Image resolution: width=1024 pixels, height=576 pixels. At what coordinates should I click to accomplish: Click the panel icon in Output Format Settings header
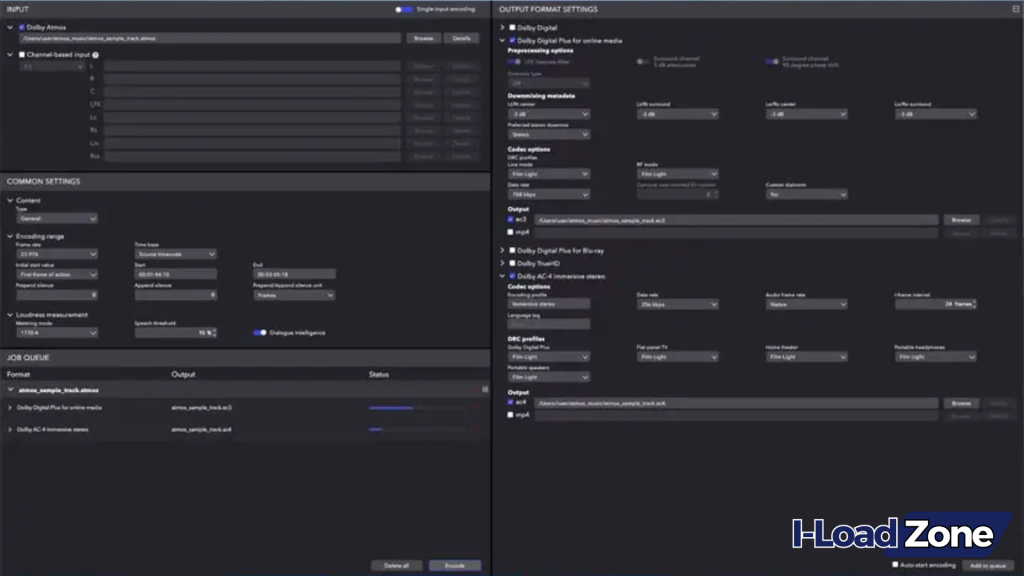(x=1015, y=9)
